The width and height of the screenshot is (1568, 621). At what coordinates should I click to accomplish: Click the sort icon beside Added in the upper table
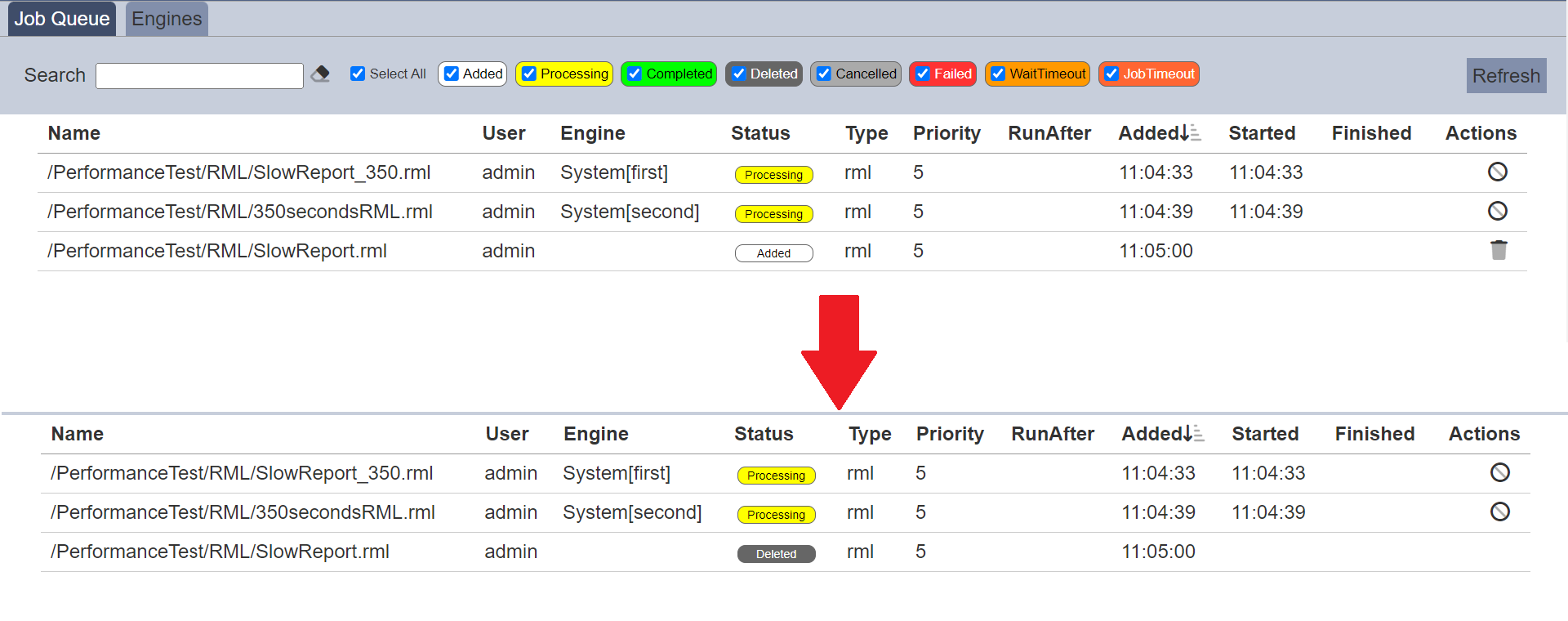point(1192,132)
